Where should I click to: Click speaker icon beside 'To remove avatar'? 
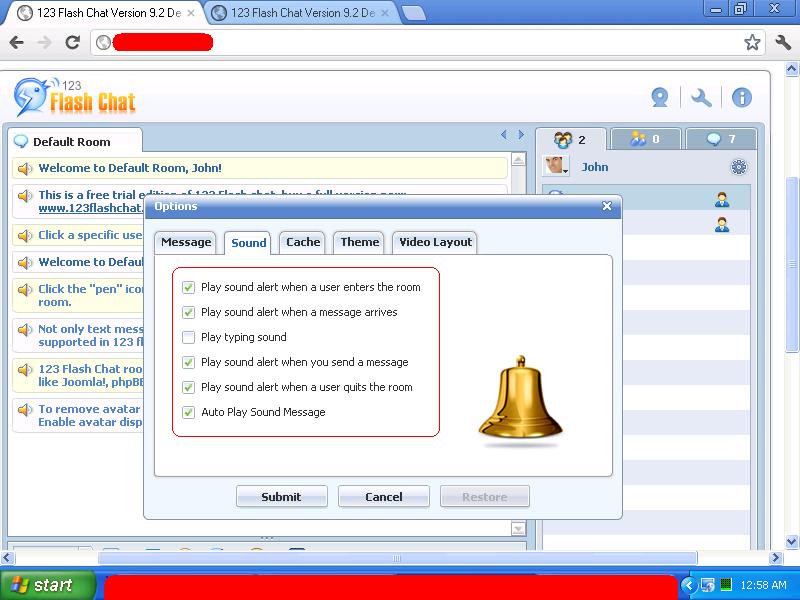click(24, 410)
